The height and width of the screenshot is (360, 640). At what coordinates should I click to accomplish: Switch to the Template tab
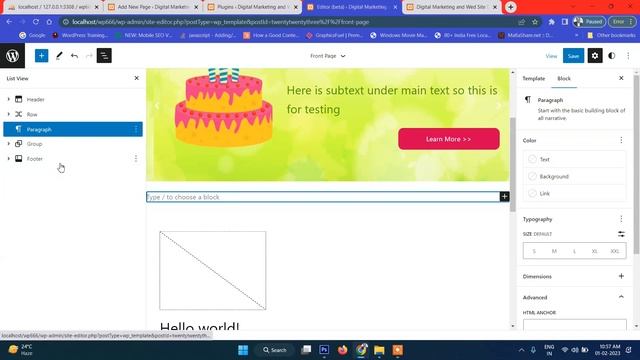tap(533, 78)
